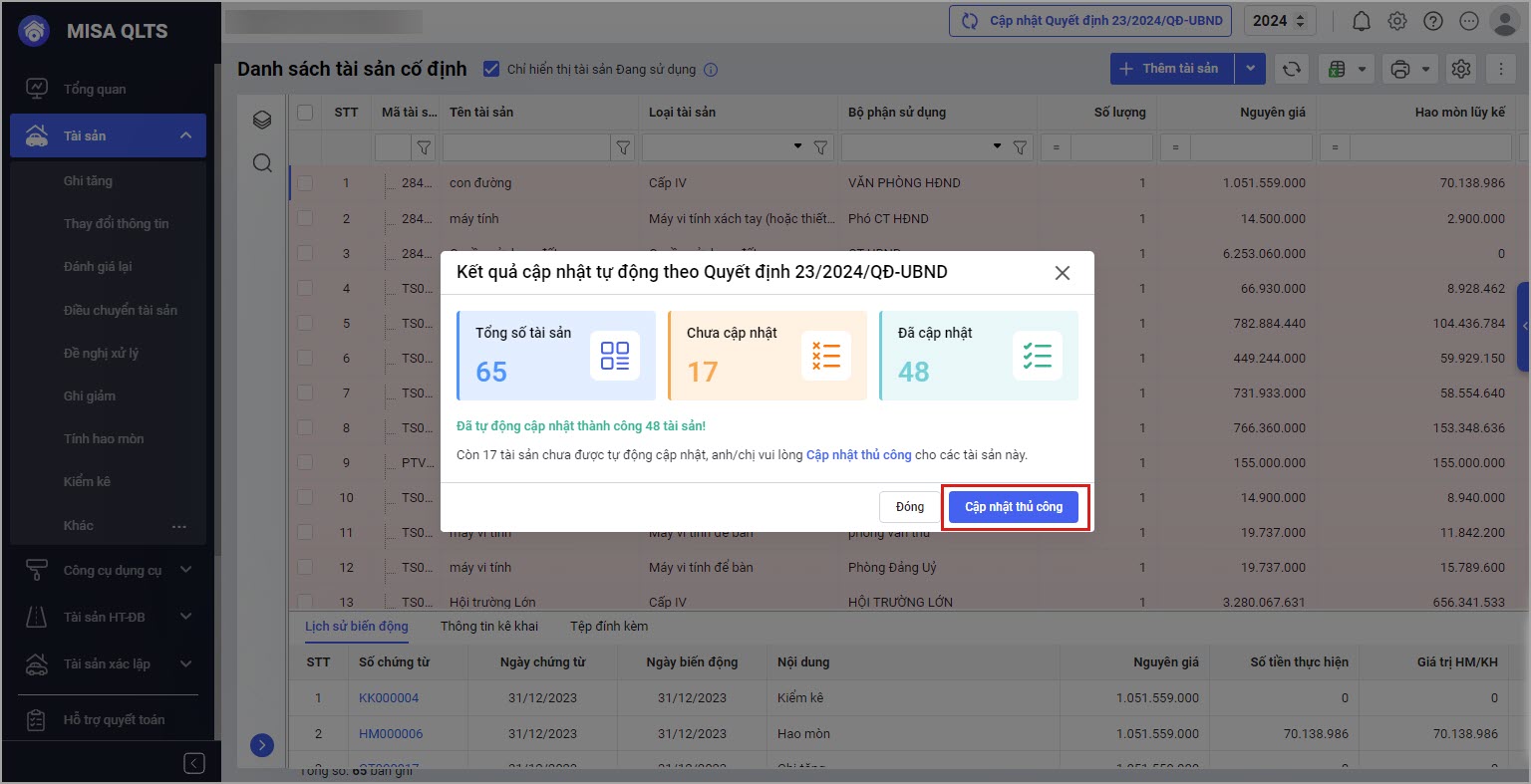Image resolution: width=1531 pixels, height=784 pixels.
Task: Click the 'Cập nhật thủ công' button
Action: tap(1014, 507)
